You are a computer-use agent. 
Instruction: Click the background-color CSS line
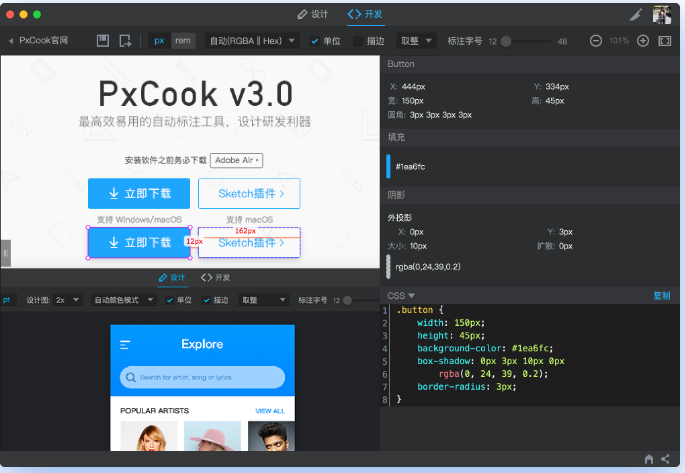pos(485,348)
